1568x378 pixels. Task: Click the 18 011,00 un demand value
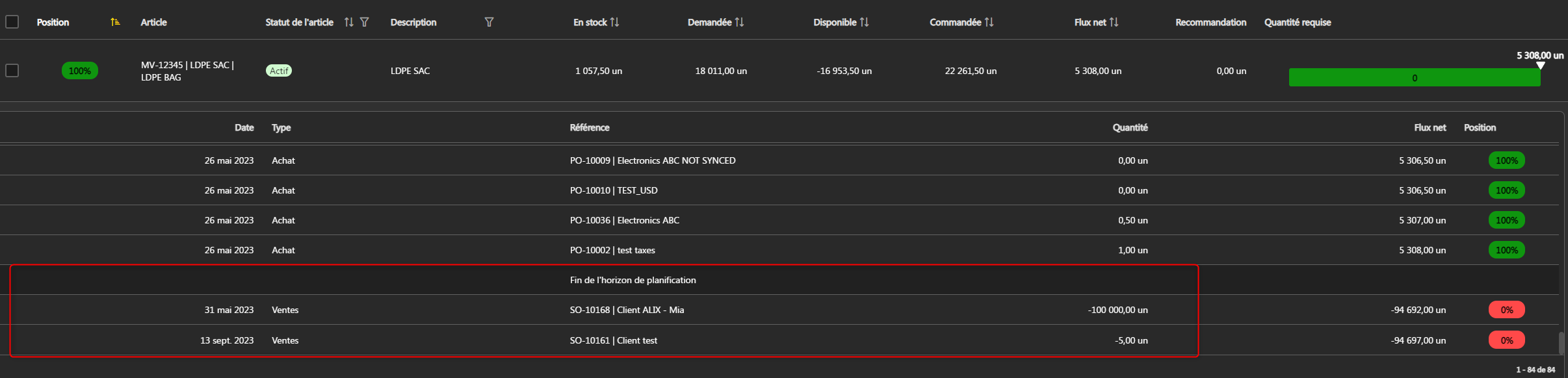pyautogui.click(x=721, y=71)
